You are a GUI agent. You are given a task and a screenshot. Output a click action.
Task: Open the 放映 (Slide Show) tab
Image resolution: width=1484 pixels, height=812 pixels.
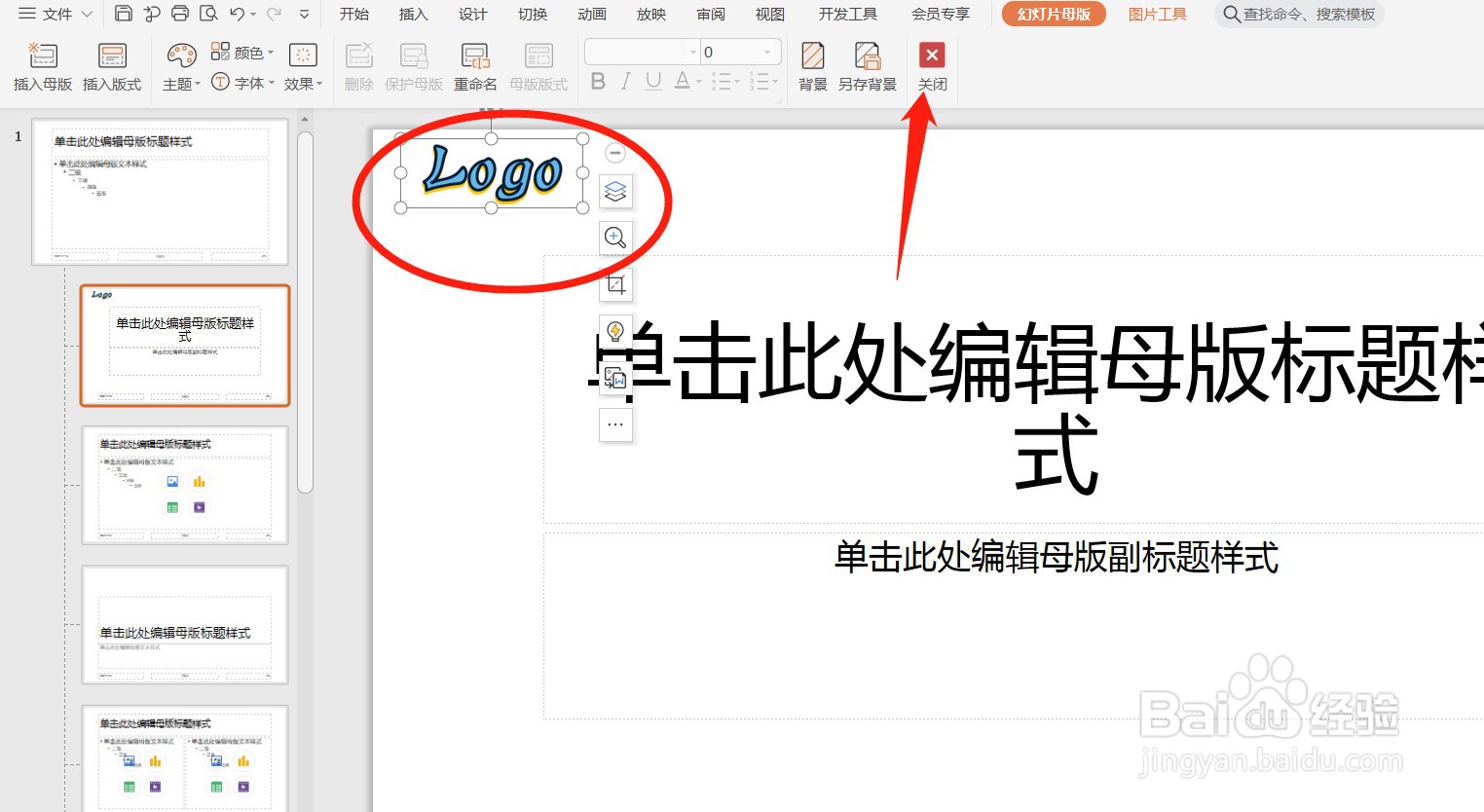651,14
